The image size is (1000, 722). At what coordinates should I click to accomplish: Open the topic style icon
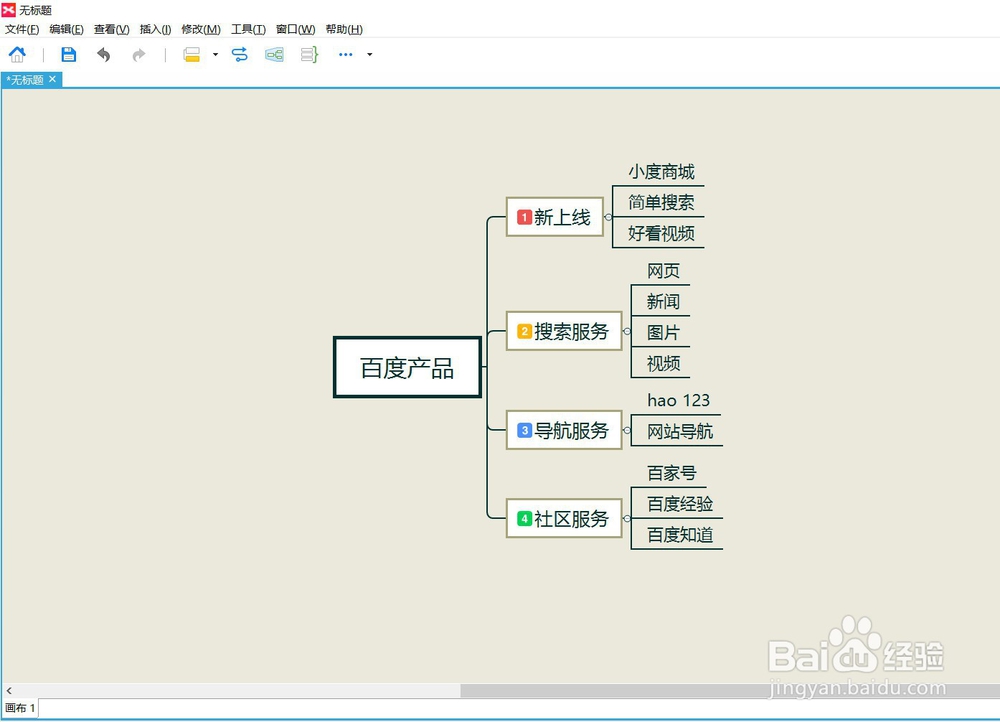190,54
